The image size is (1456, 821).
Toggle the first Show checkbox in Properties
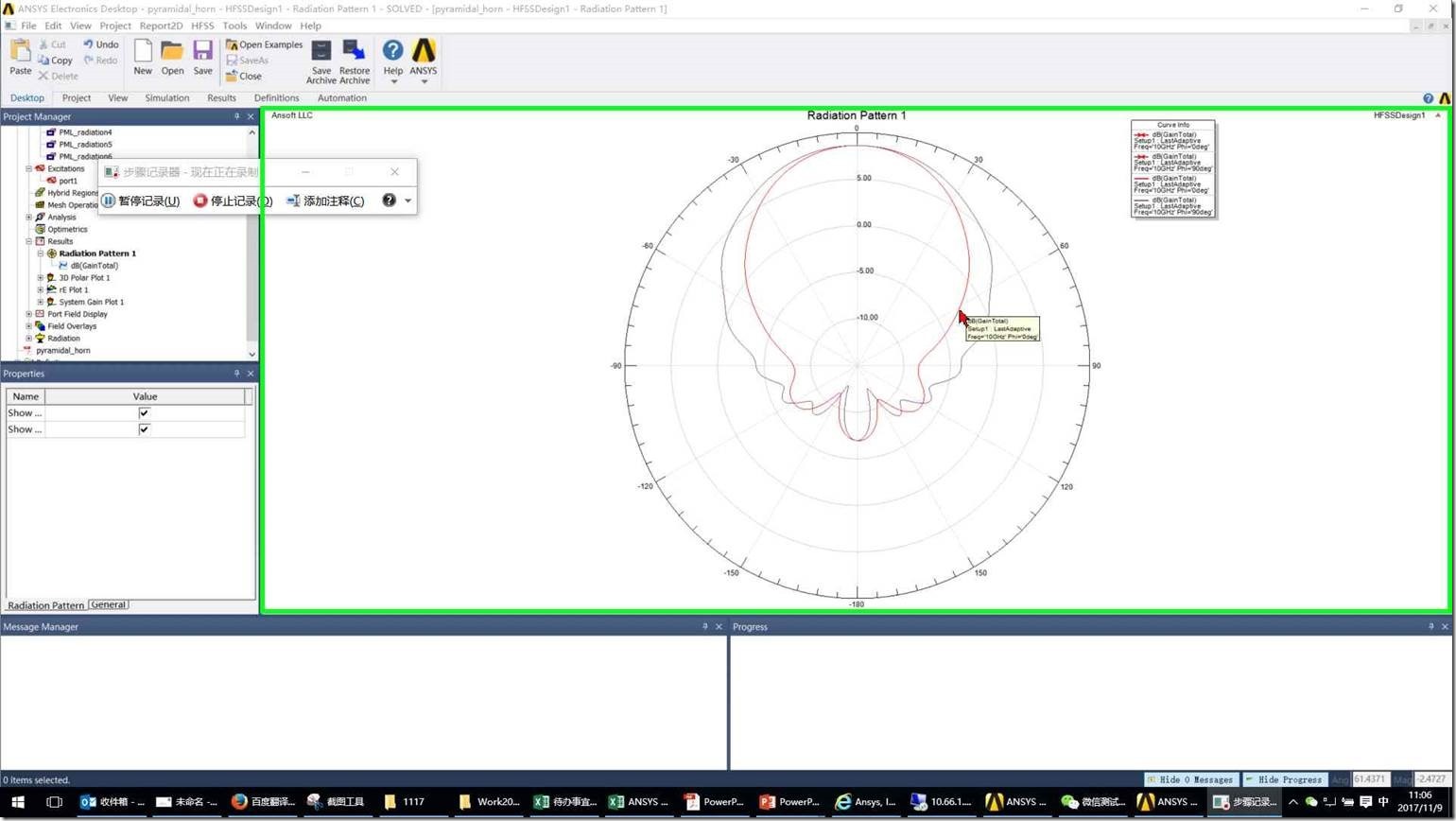[144, 413]
